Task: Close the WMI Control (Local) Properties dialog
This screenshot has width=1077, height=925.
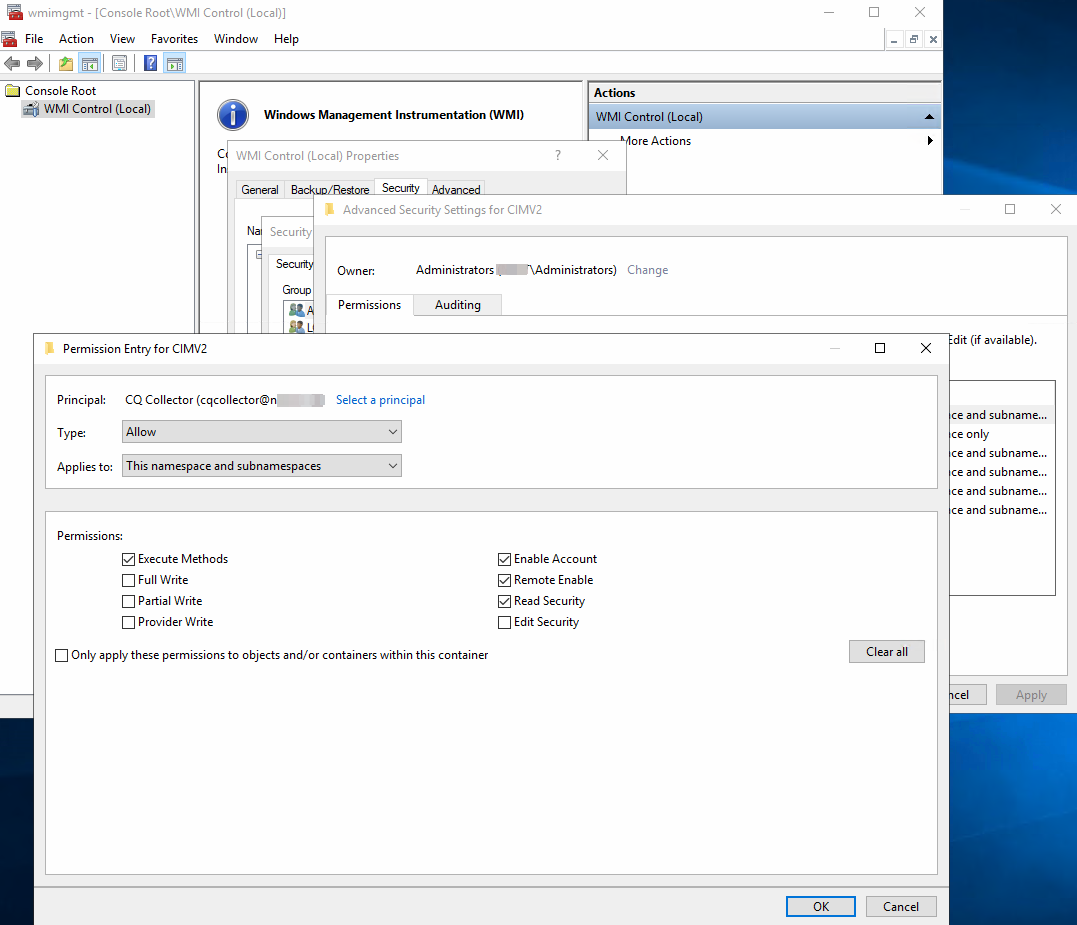Action: click(602, 155)
